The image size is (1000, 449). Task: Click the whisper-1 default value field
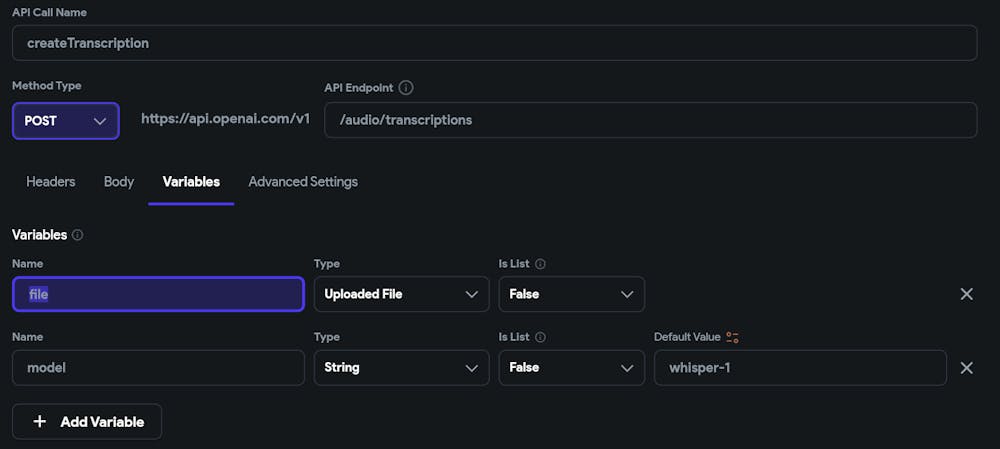tap(800, 367)
